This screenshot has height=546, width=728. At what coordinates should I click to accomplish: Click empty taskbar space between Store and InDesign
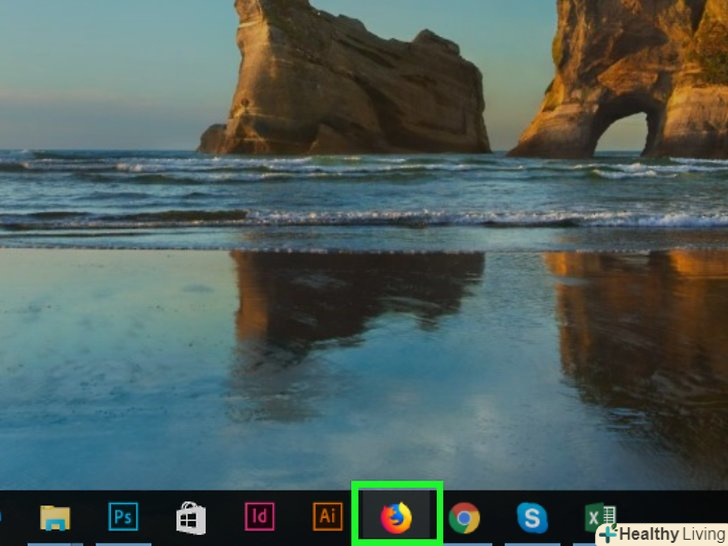[225, 517]
